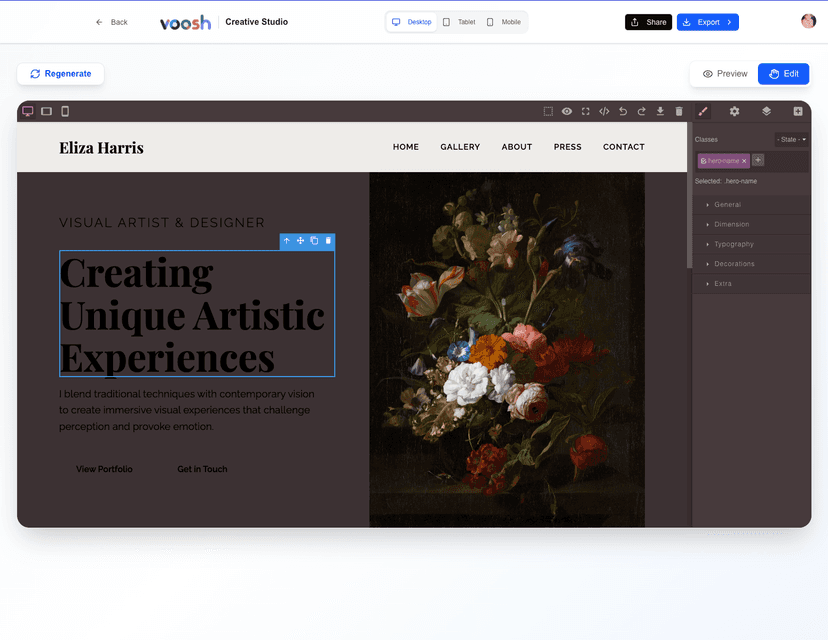Open the State dropdown
This screenshot has height=640, width=828.
(x=791, y=139)
